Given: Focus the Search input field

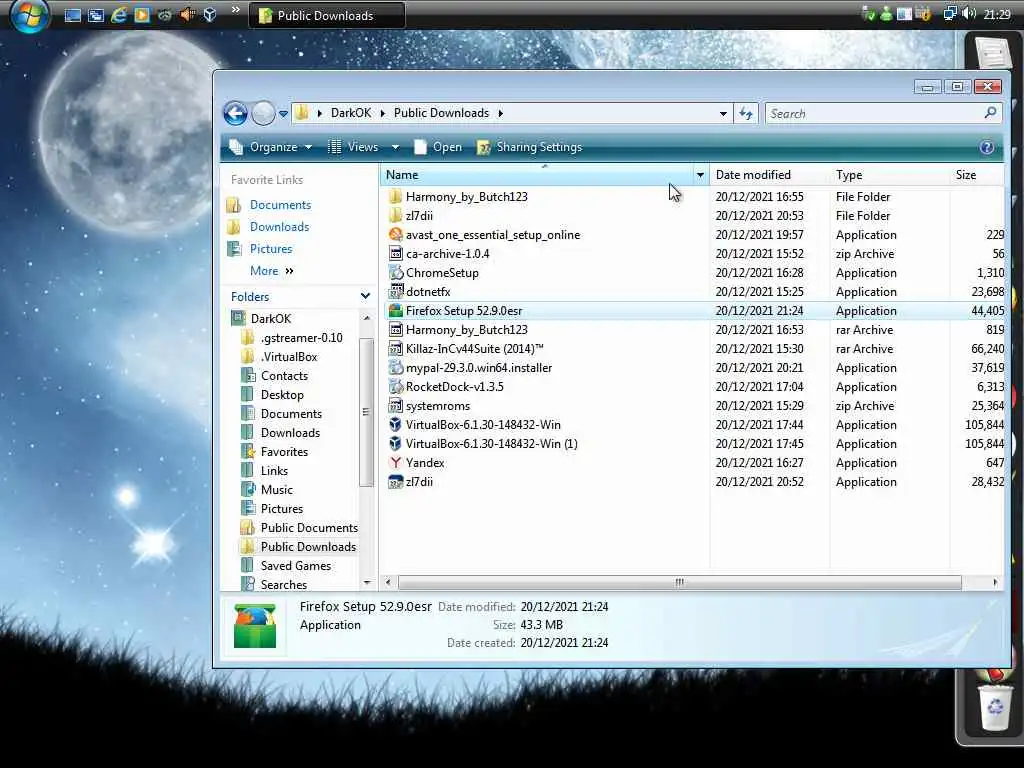Looking at the screenshot, I should [875, 114].
